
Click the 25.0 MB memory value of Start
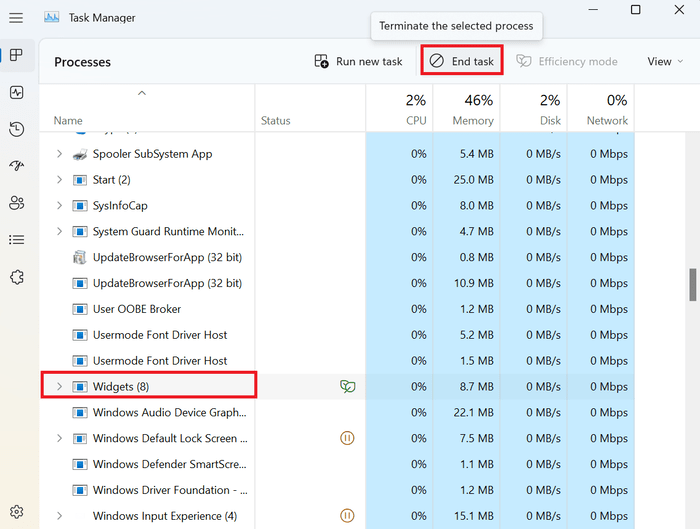(x=474, y=180)
